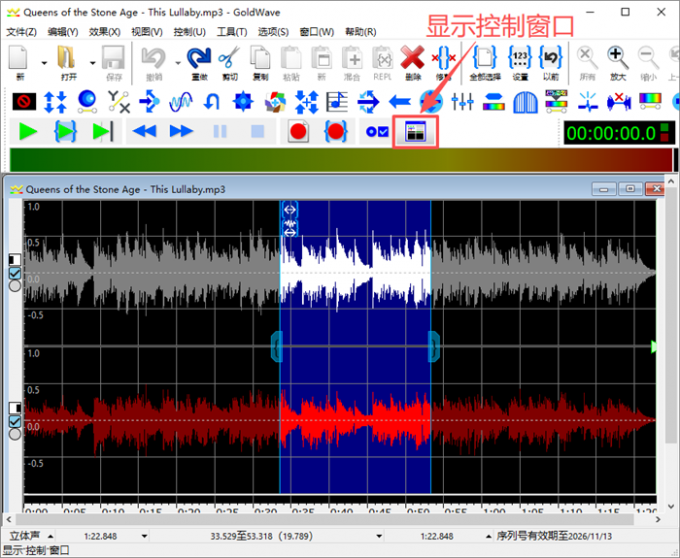This screenshot has height=558, width=680.
Task: Record into selection with bracketed red button
Action: [x=336, y=131]
